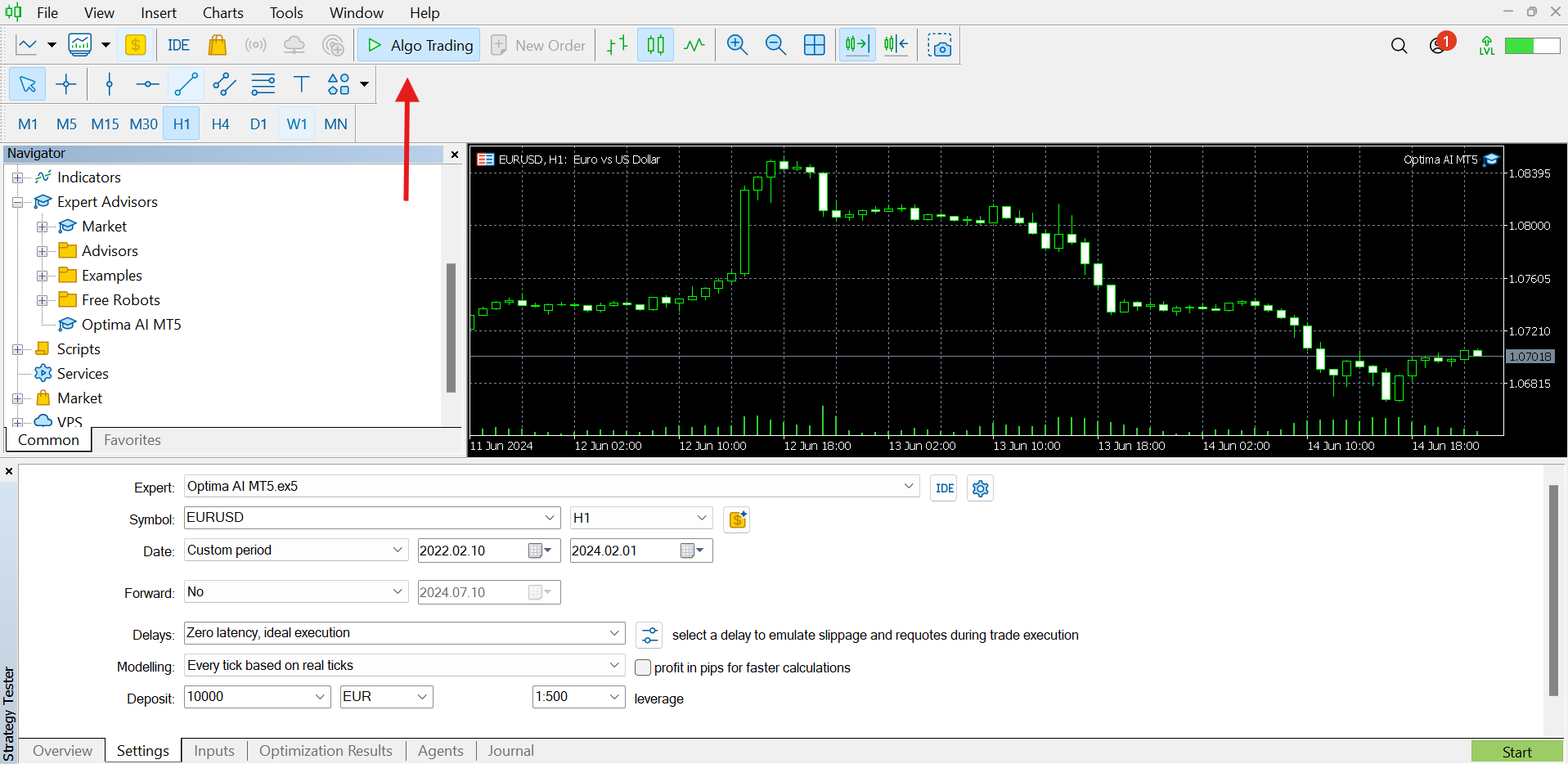This screenshot has height=764, width=1568.
Task: Click the symbol specification dollar icon in tester
Action: point(738,519)
